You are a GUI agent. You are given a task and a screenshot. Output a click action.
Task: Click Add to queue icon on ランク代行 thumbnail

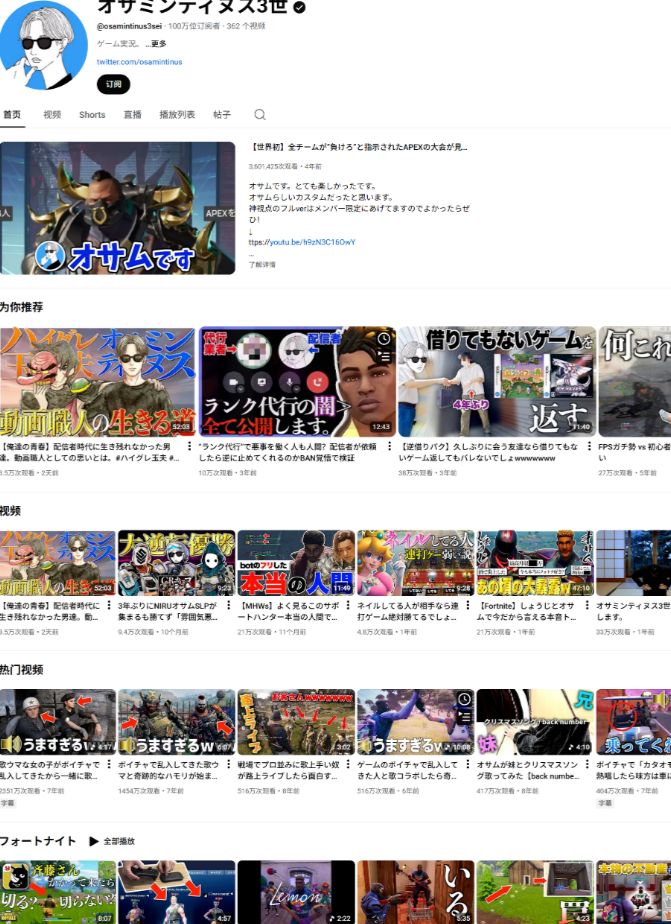384,355
